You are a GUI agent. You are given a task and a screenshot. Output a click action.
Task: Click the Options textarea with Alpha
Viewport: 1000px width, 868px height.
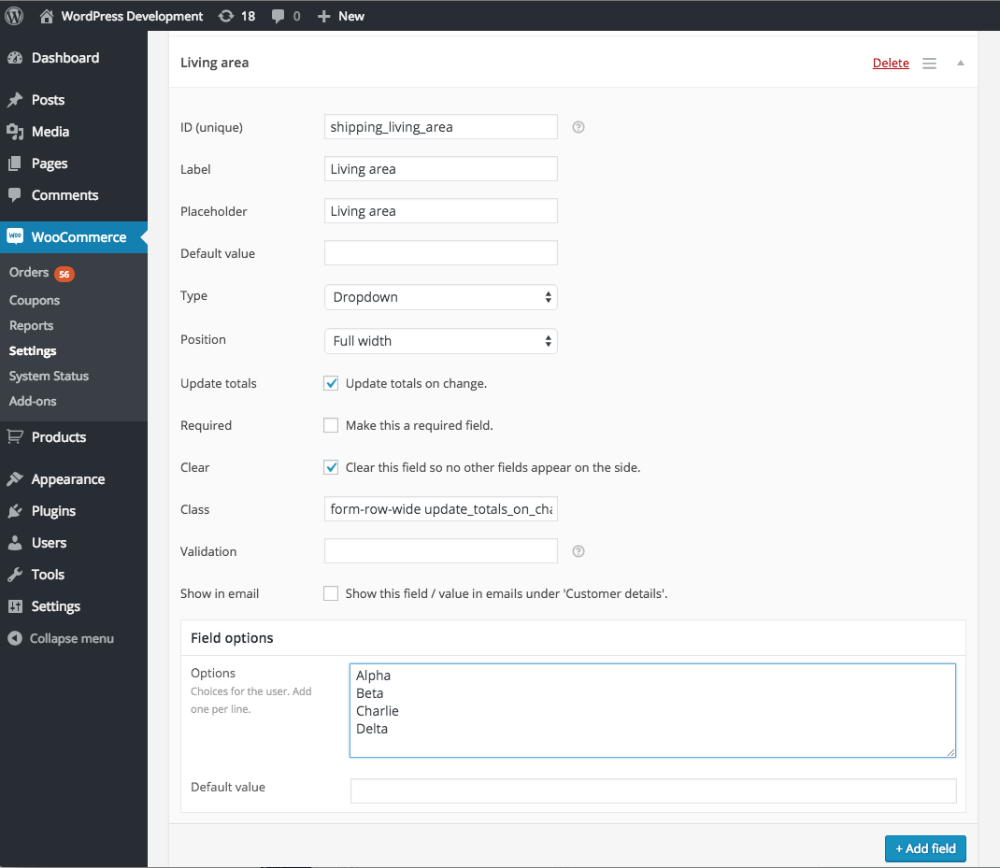(652, 710)
